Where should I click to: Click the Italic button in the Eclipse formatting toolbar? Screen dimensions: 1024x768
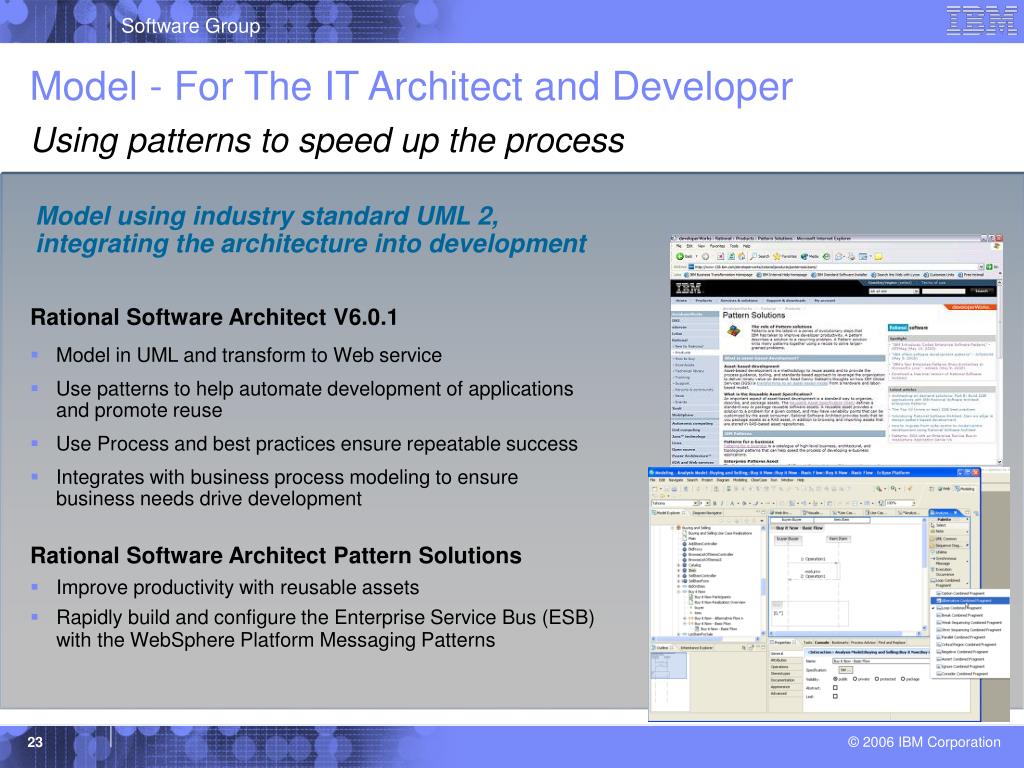722,503
